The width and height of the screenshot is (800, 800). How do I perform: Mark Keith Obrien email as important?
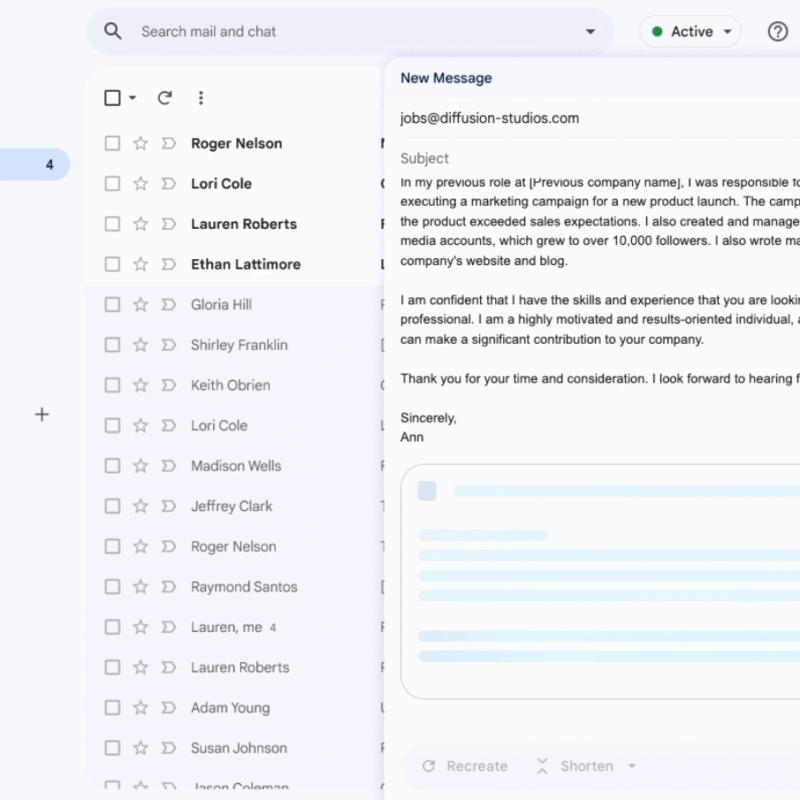(x=168, y=386)
